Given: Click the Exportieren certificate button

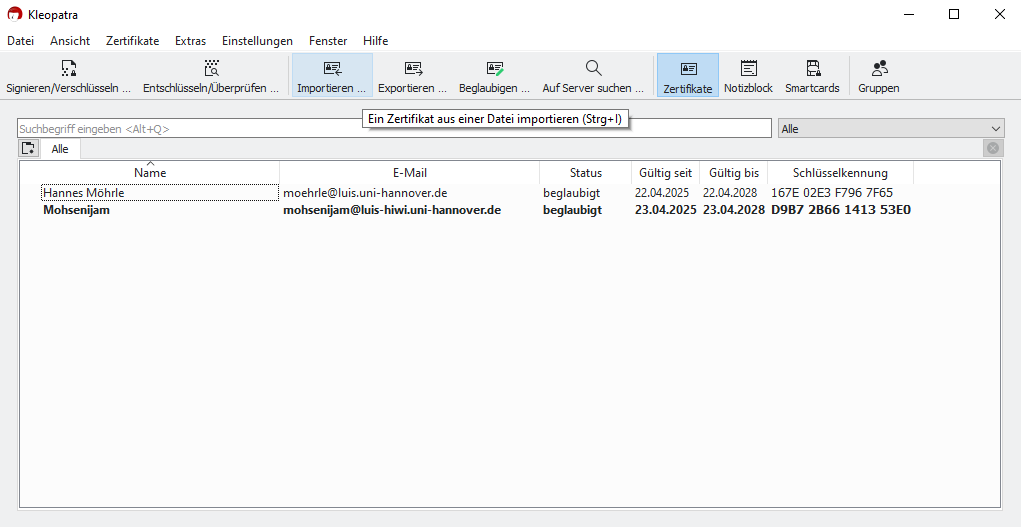Looking at the screenshot, I should 413,76.
